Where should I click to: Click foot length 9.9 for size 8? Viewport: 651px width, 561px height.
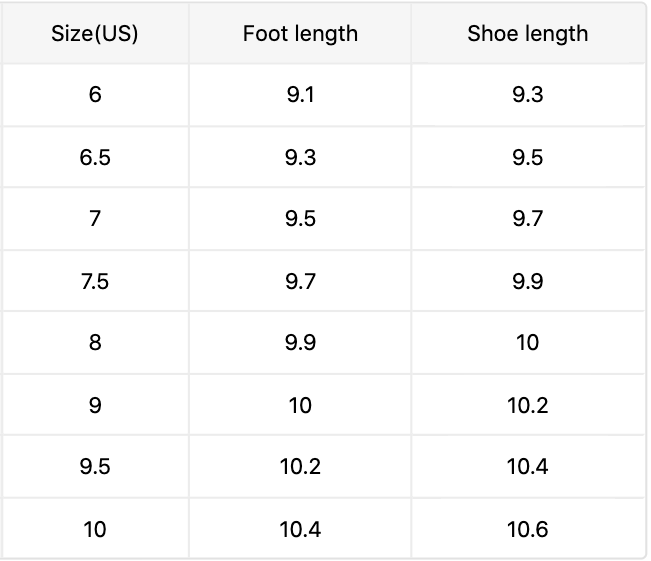(300, 343)
